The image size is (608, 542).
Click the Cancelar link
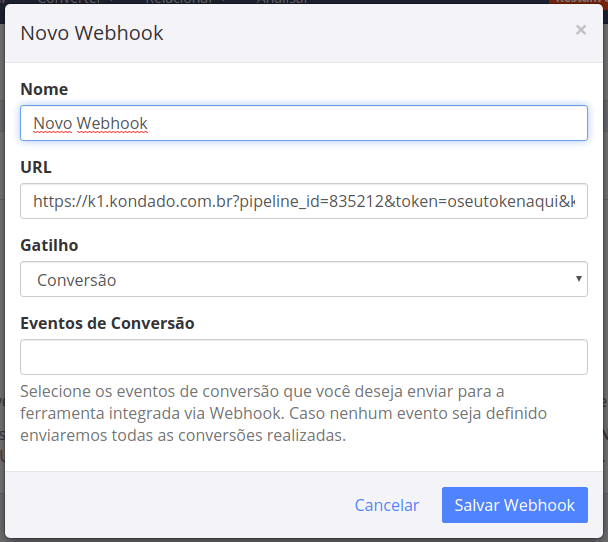tap(386, 505)
